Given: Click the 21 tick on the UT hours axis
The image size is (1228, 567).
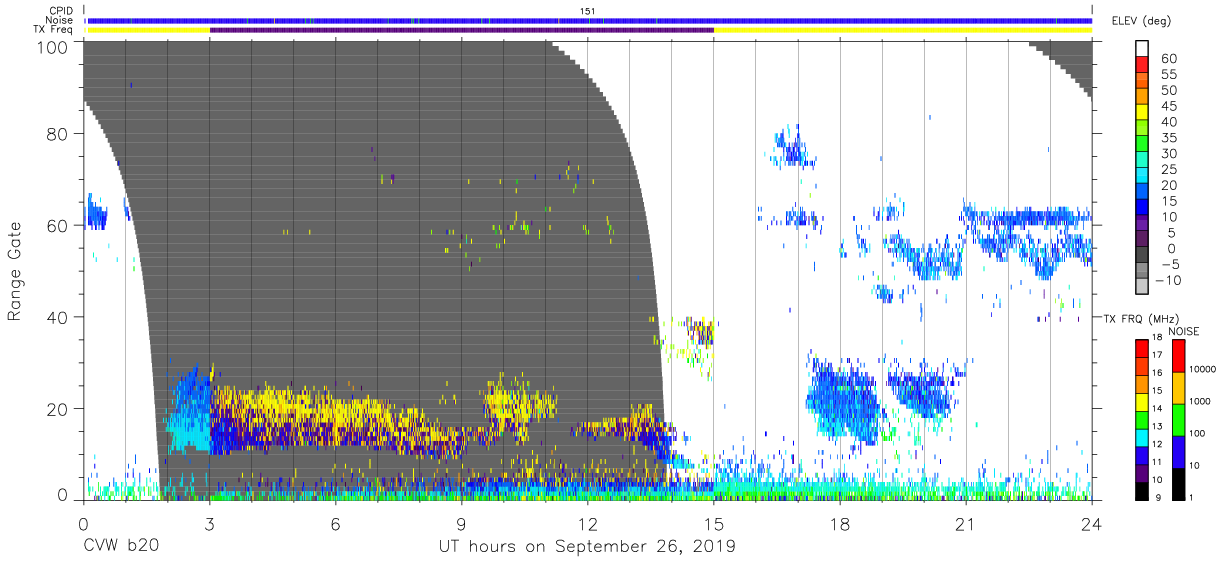Looking at the screenshot, I should click(x=966, y=524).
